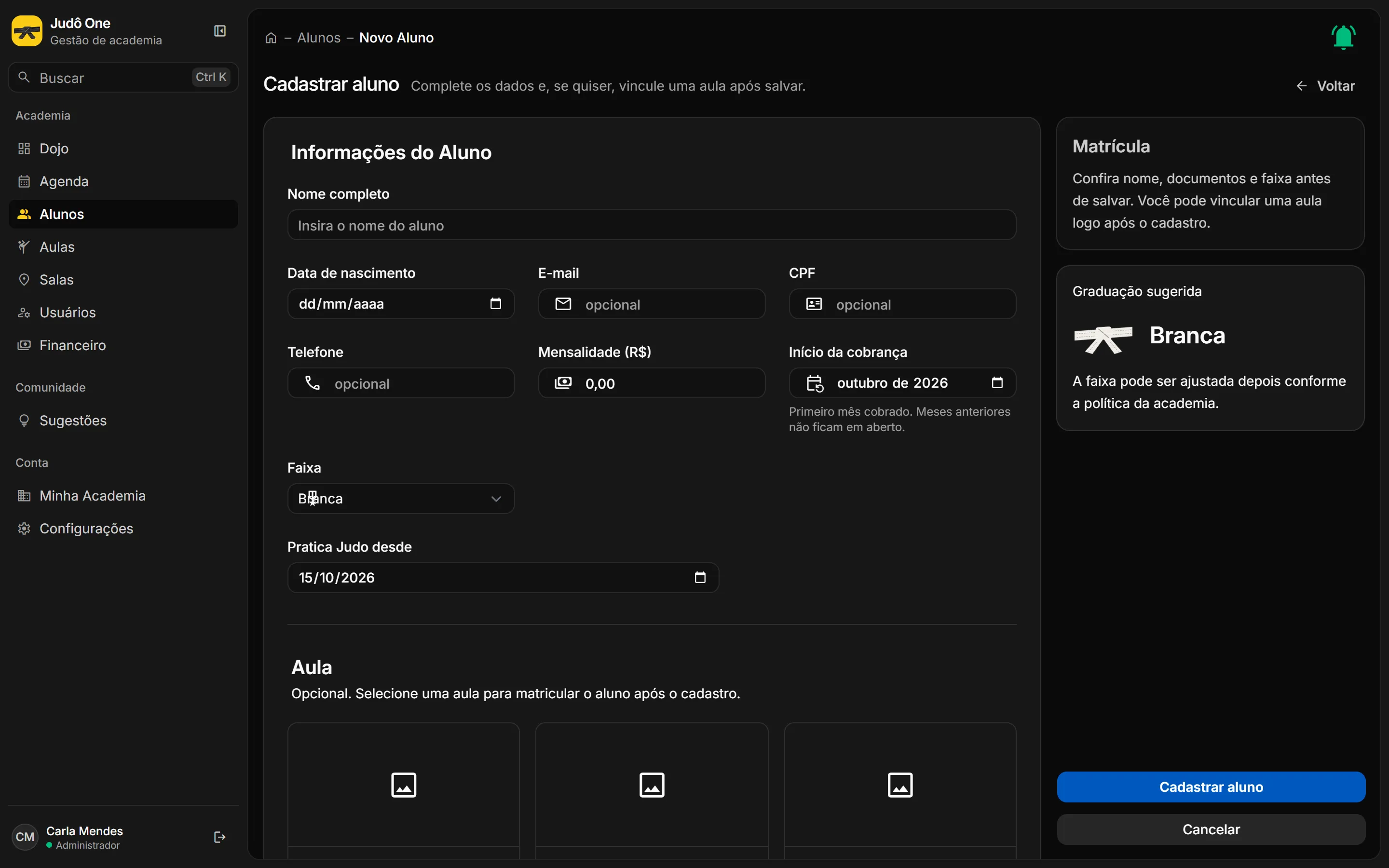This screenshot has height=868, width=1389.
Task: Click the money icon in Mensalidade field
Action: click(x=564, y=383)
